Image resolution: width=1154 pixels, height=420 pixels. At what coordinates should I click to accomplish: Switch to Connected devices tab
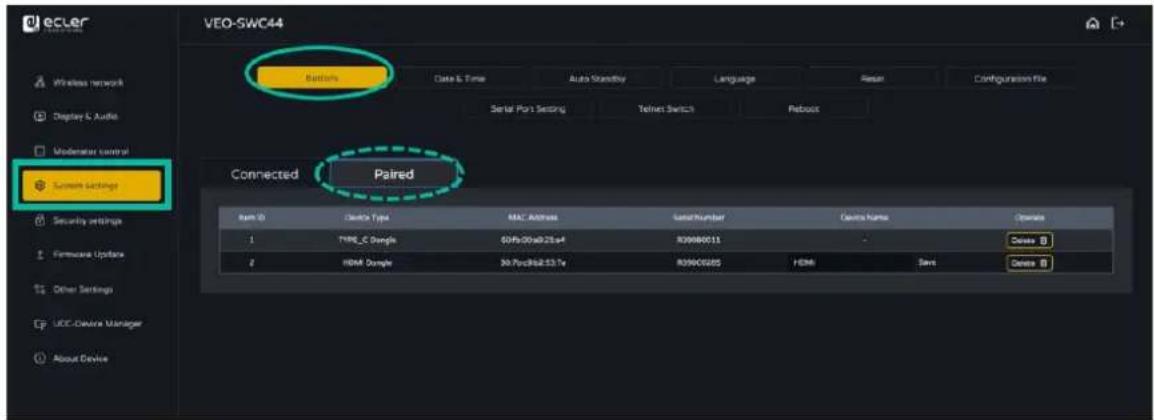click(x=265, y=174)
